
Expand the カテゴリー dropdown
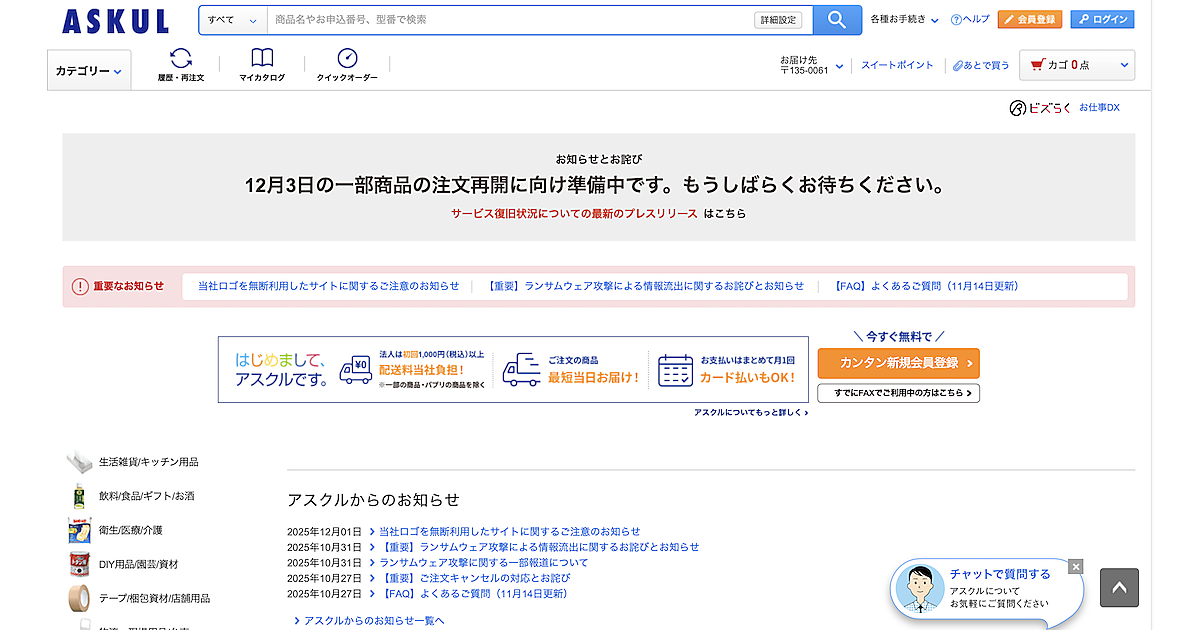tap(88, 70)
